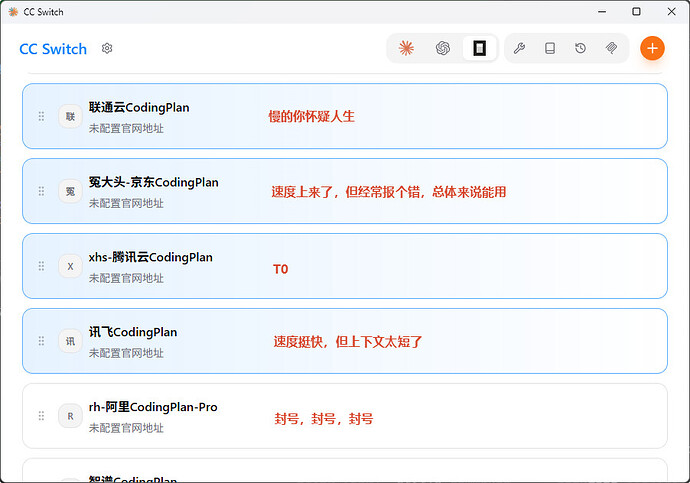Click the CC Switch title link
This screenshot has height=483, width=690.
pos(53,49)
